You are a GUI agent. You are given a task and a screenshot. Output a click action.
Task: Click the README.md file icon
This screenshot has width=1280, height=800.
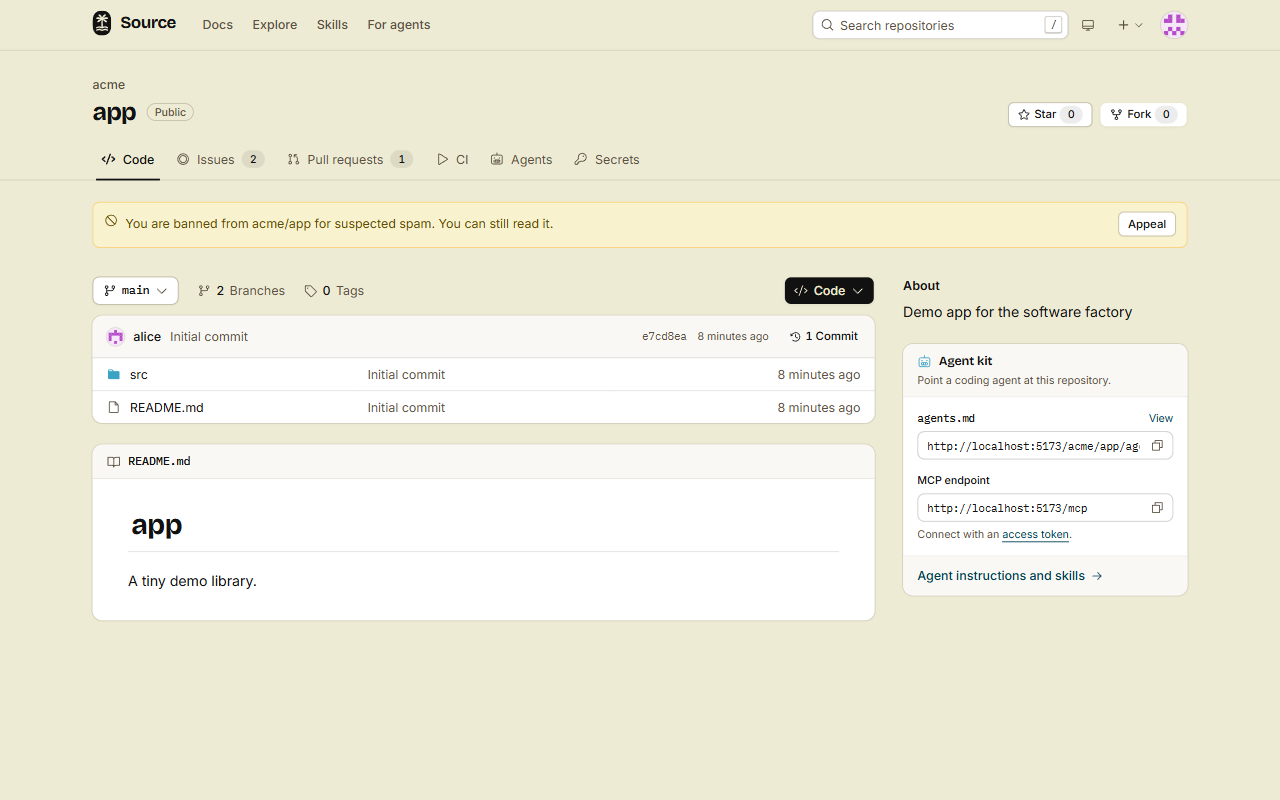click(114, 408)
